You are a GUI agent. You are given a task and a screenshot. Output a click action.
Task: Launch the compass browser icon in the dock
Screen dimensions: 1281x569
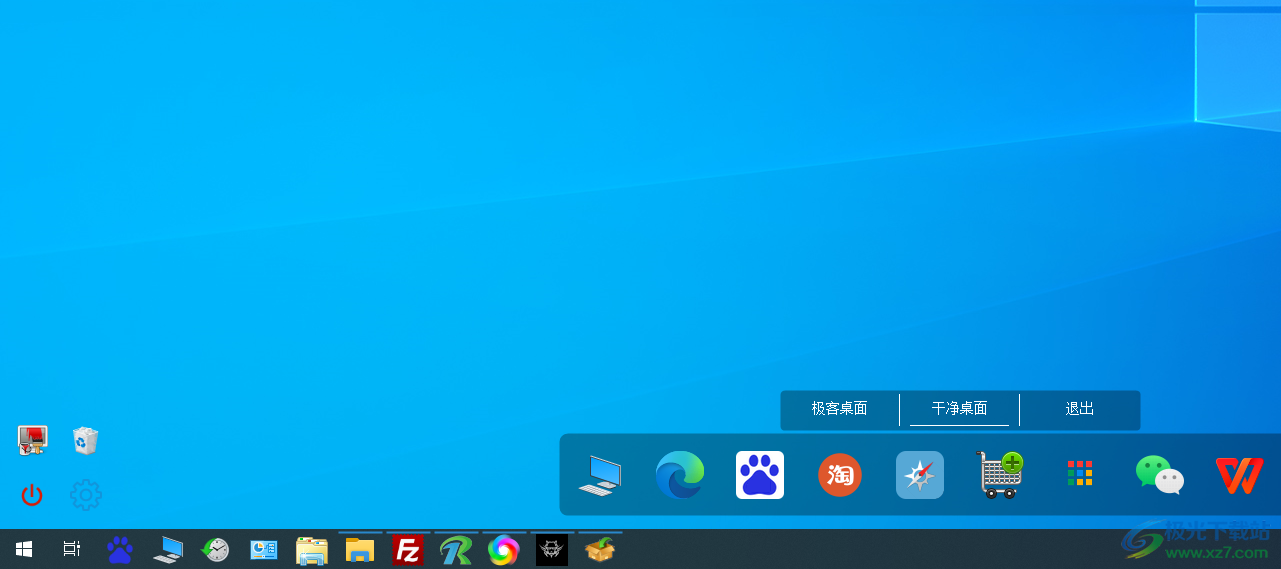click(x=920, y=475)
